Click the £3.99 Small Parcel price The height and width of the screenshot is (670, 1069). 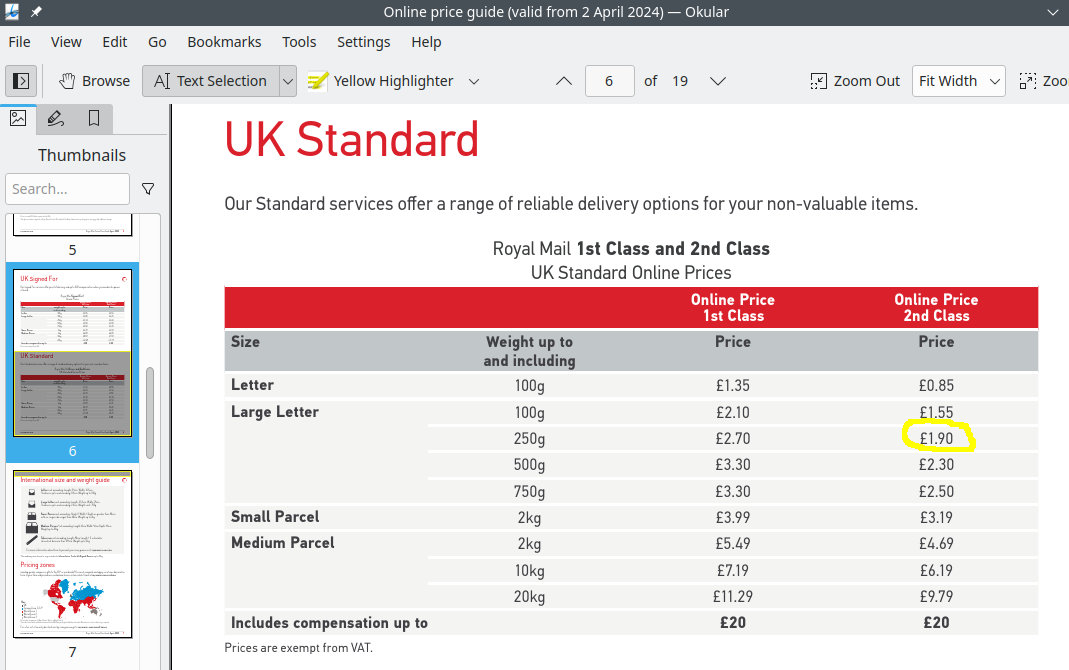[733, 517]
